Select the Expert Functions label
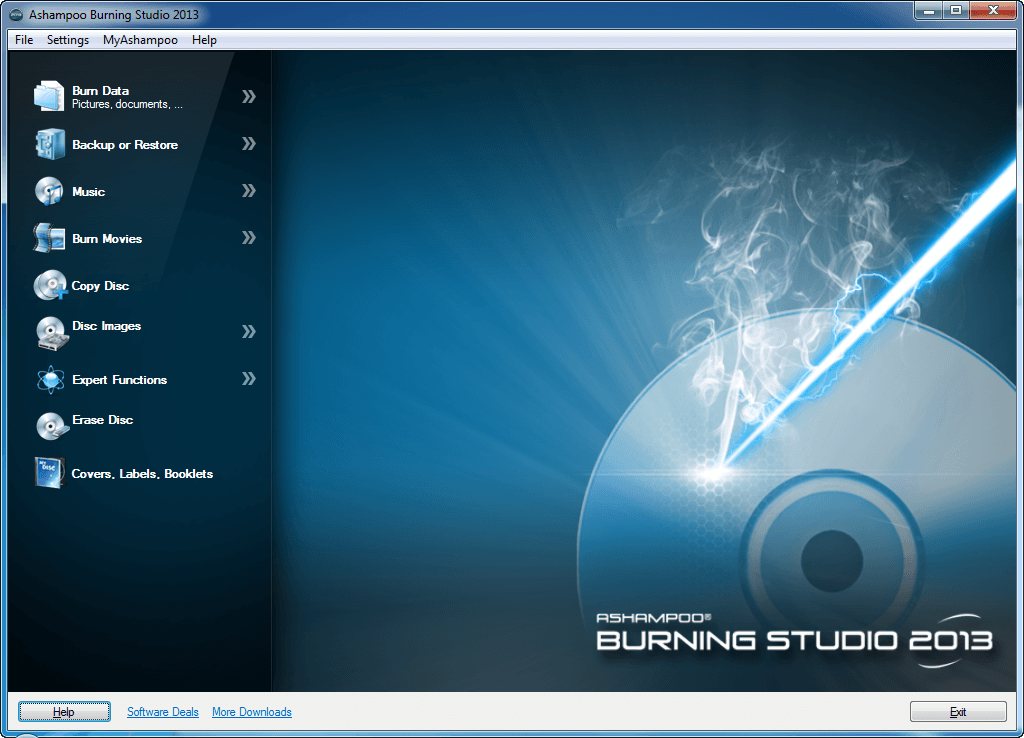 (120, 380)
